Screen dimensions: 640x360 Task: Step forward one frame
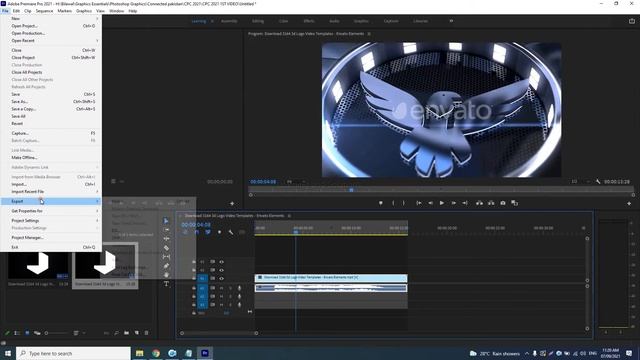click(453, 203)
